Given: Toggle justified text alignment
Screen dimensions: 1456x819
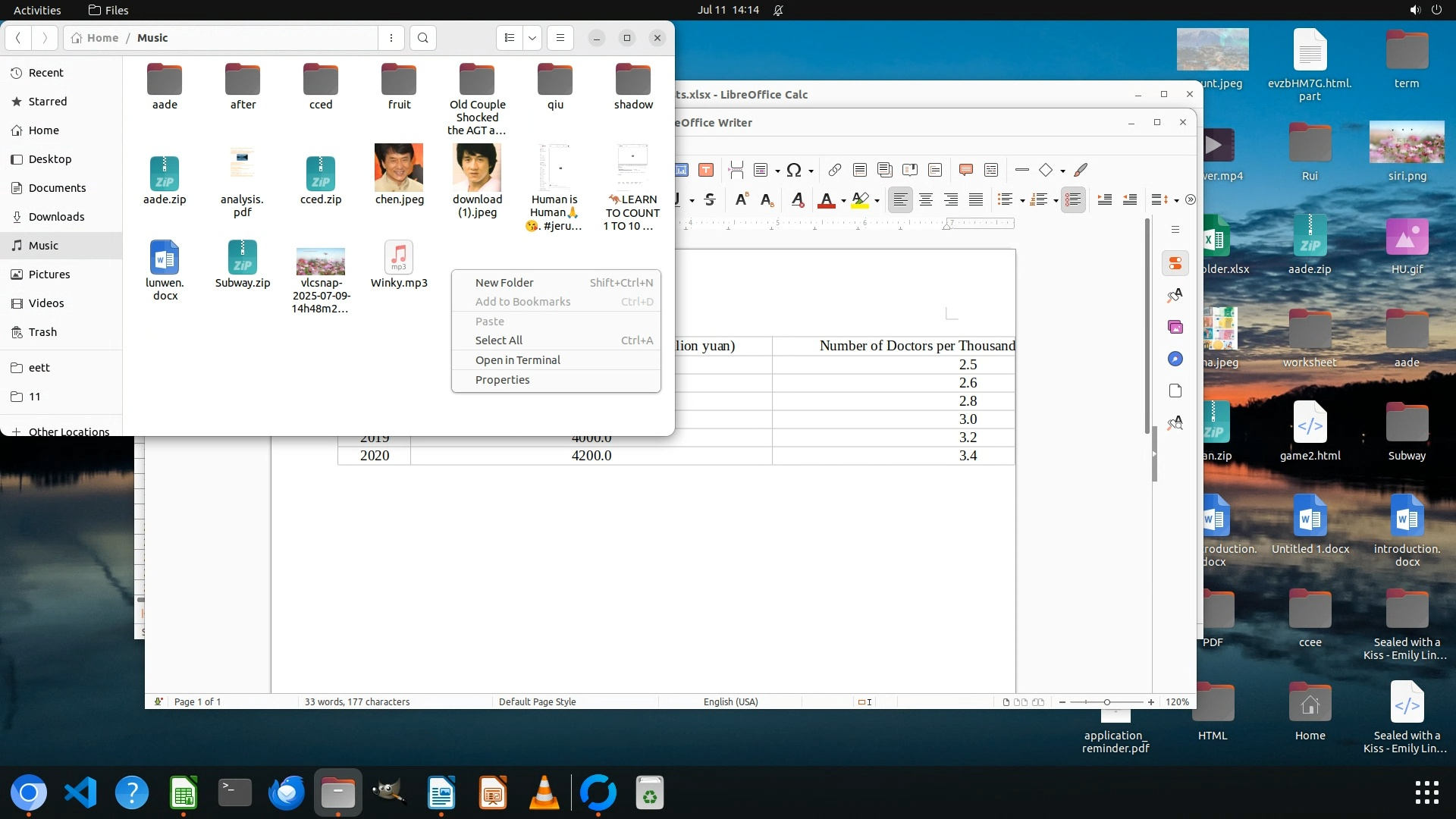Looking at the screenshot, I should tap(976, 199).
